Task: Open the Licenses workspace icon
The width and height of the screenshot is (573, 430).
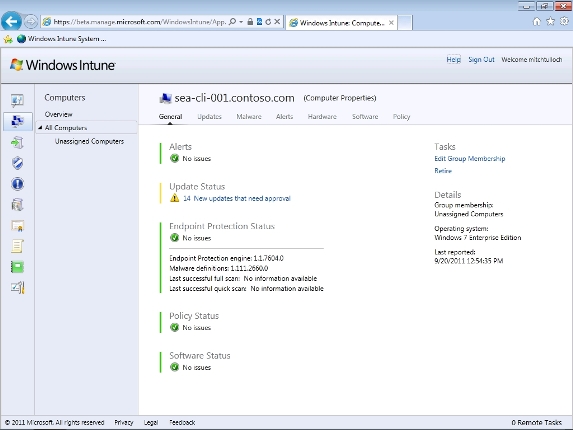Action: (x=17, y=226)
